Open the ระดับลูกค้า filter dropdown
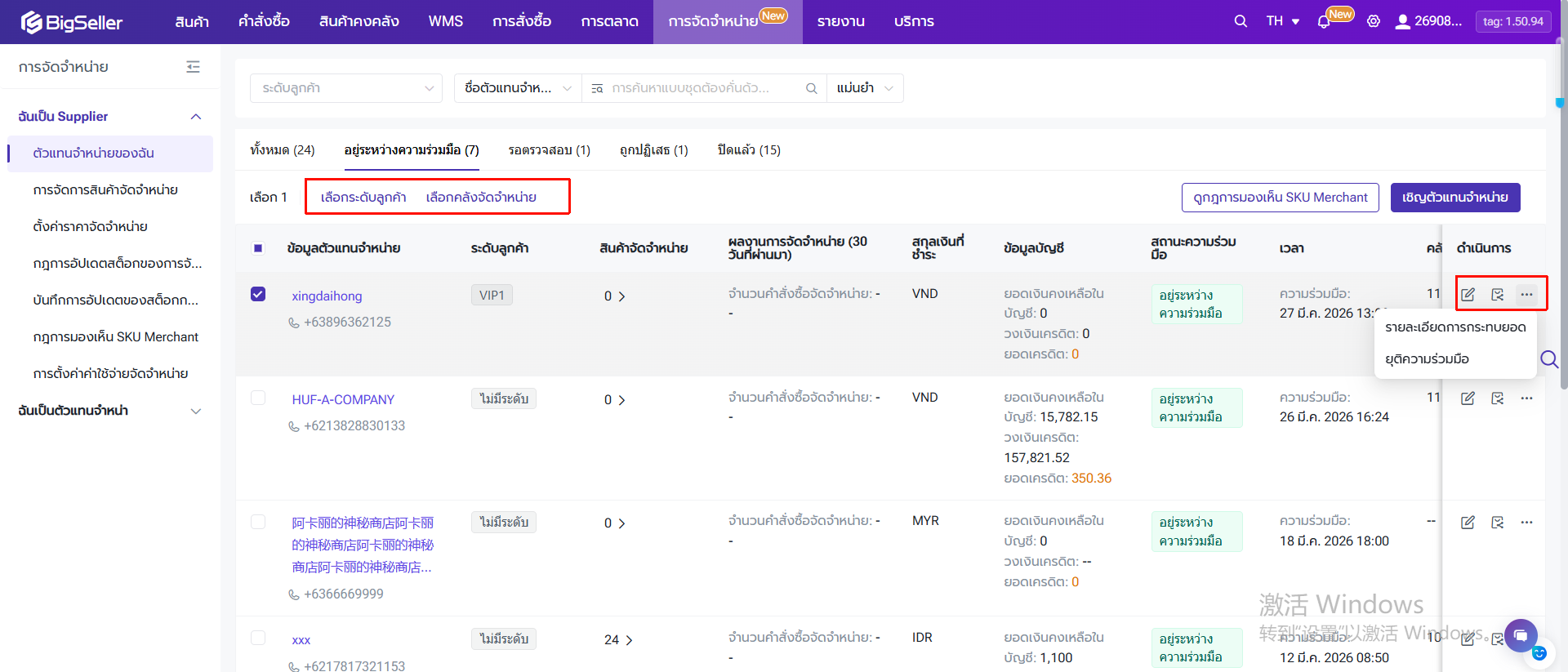Viewport: 1568px width, 672px height. [346, 88]
